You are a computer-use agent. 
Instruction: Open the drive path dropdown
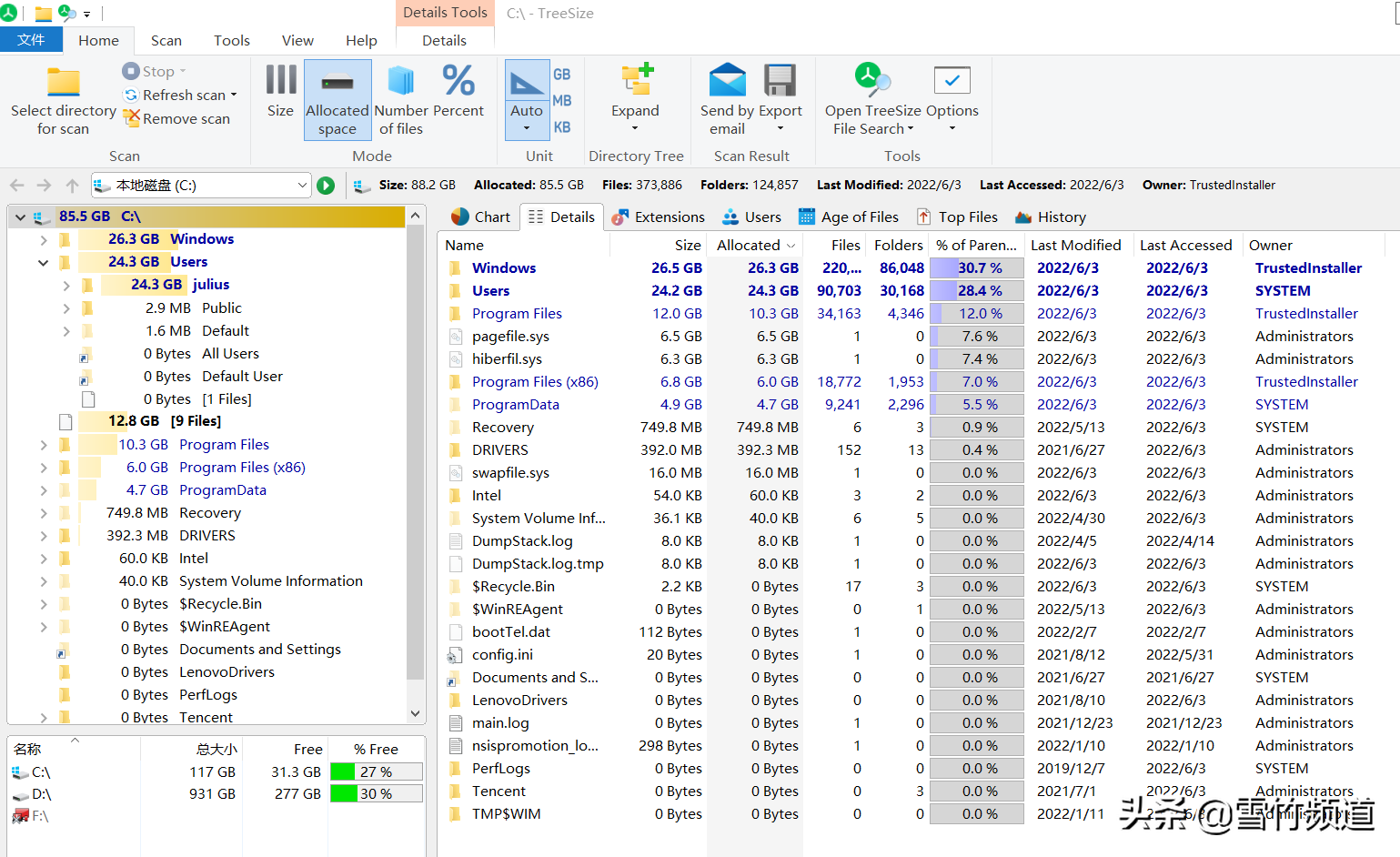(x=302, y=186)
